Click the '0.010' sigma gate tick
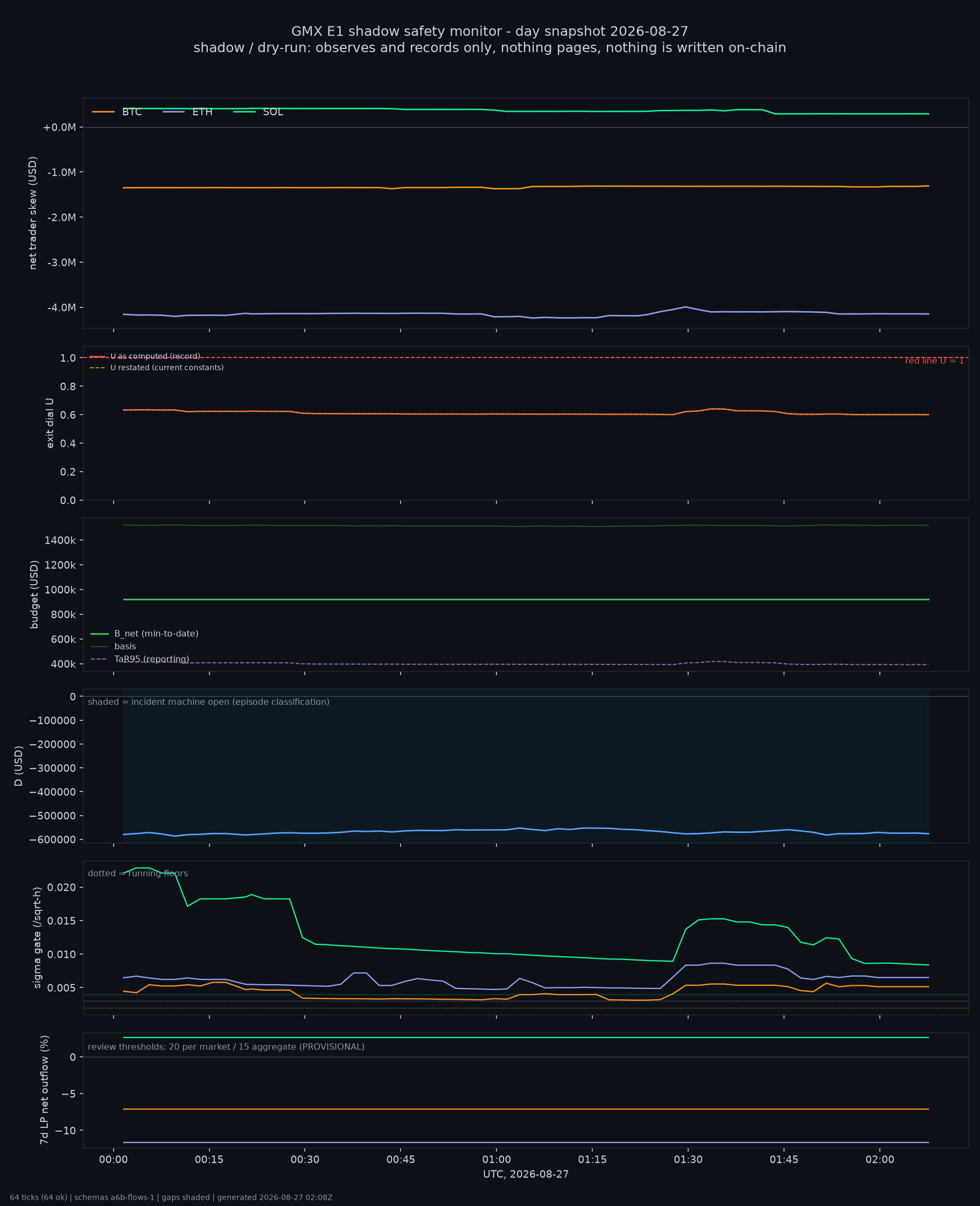Screen dimensions: 980x1206 point(61,955)
